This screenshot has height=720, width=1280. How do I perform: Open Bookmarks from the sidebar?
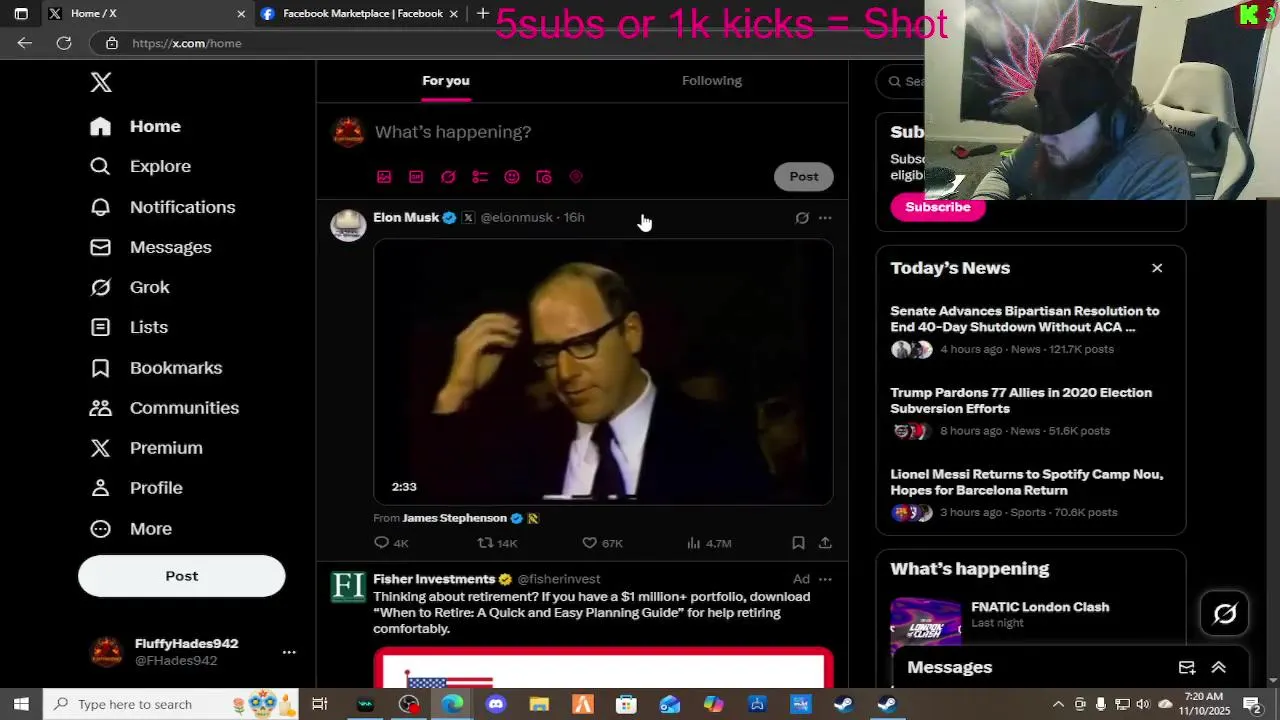156,368
